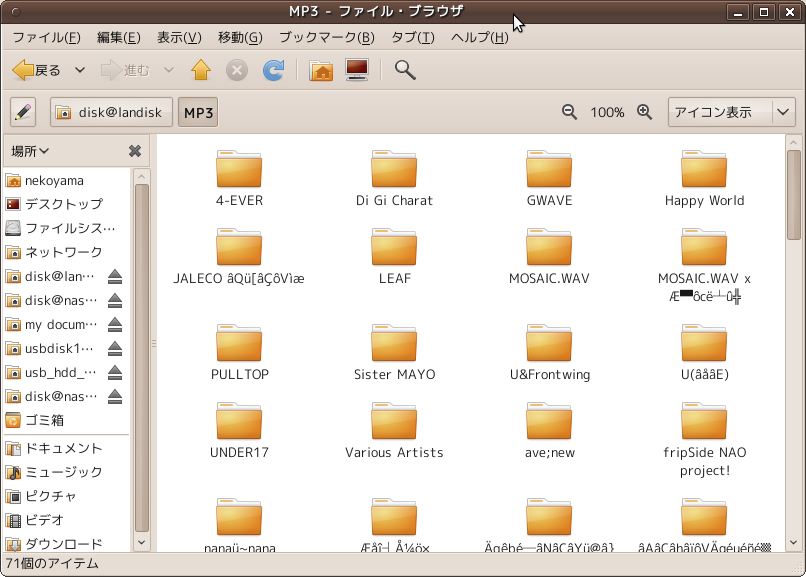Select the Various Artists folder
This screenshot has height=577, width=806.
pos(394,421)
